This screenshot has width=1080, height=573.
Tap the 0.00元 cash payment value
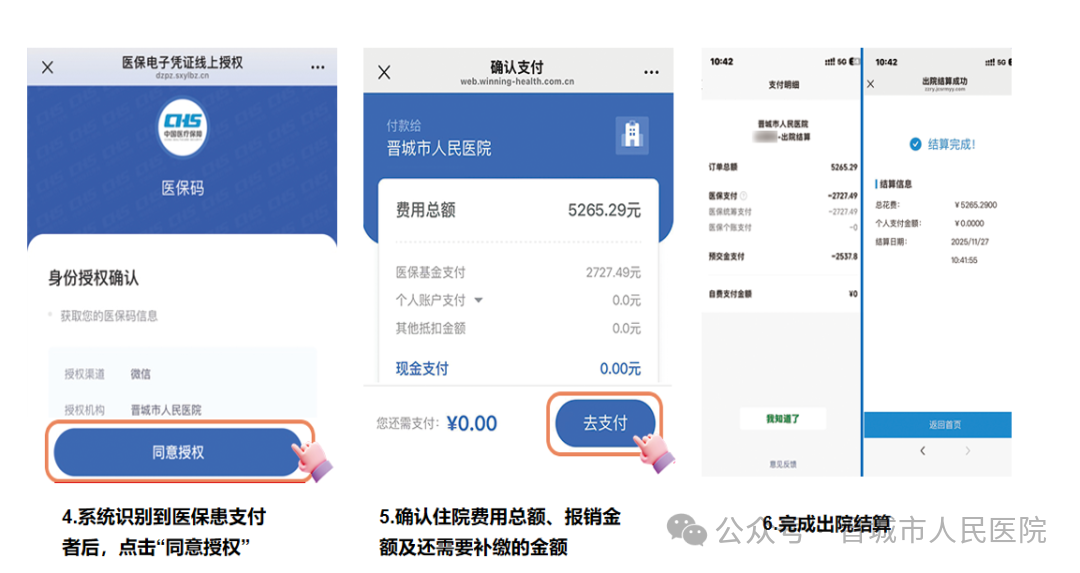pyautogui.click(x=620, y=368)
